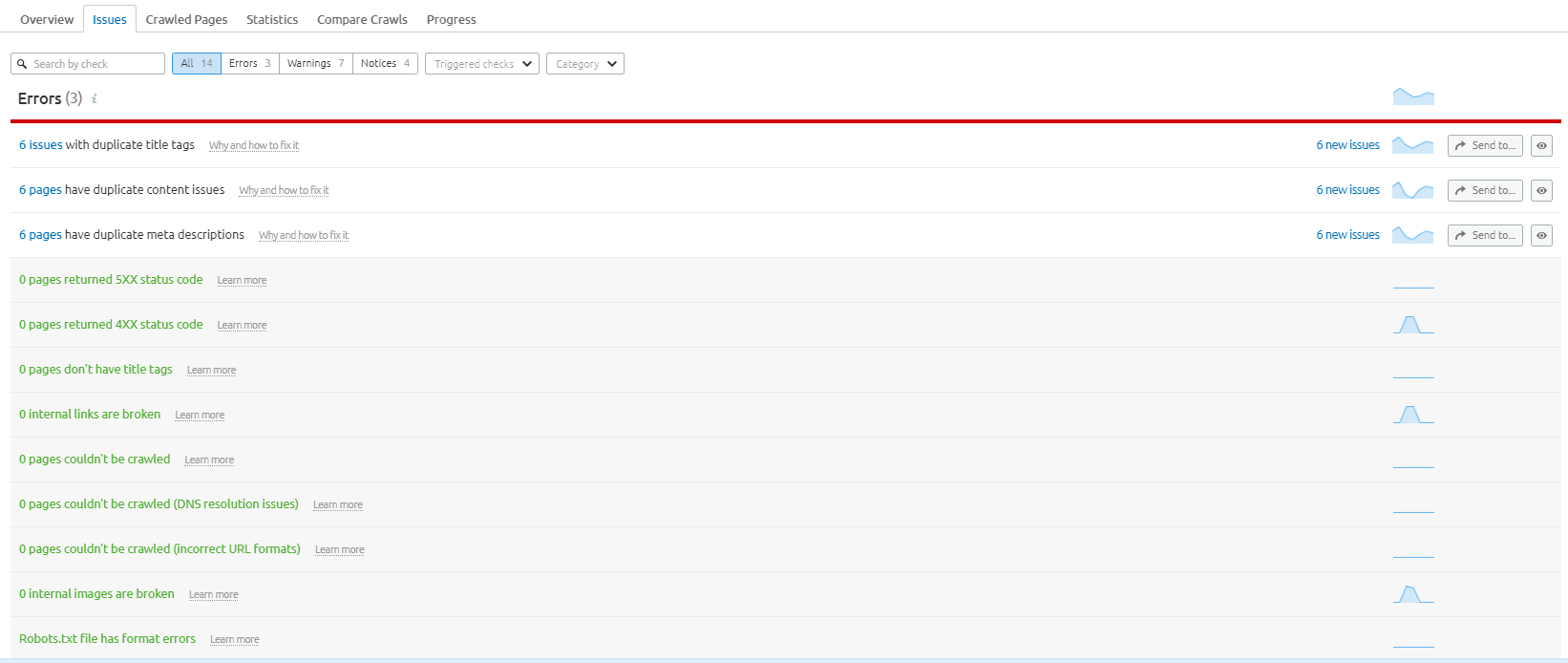The width and height of the screenshot is (1568, 663).
Task: Click trend graph for broken internal links
Action: (1413, 415)
